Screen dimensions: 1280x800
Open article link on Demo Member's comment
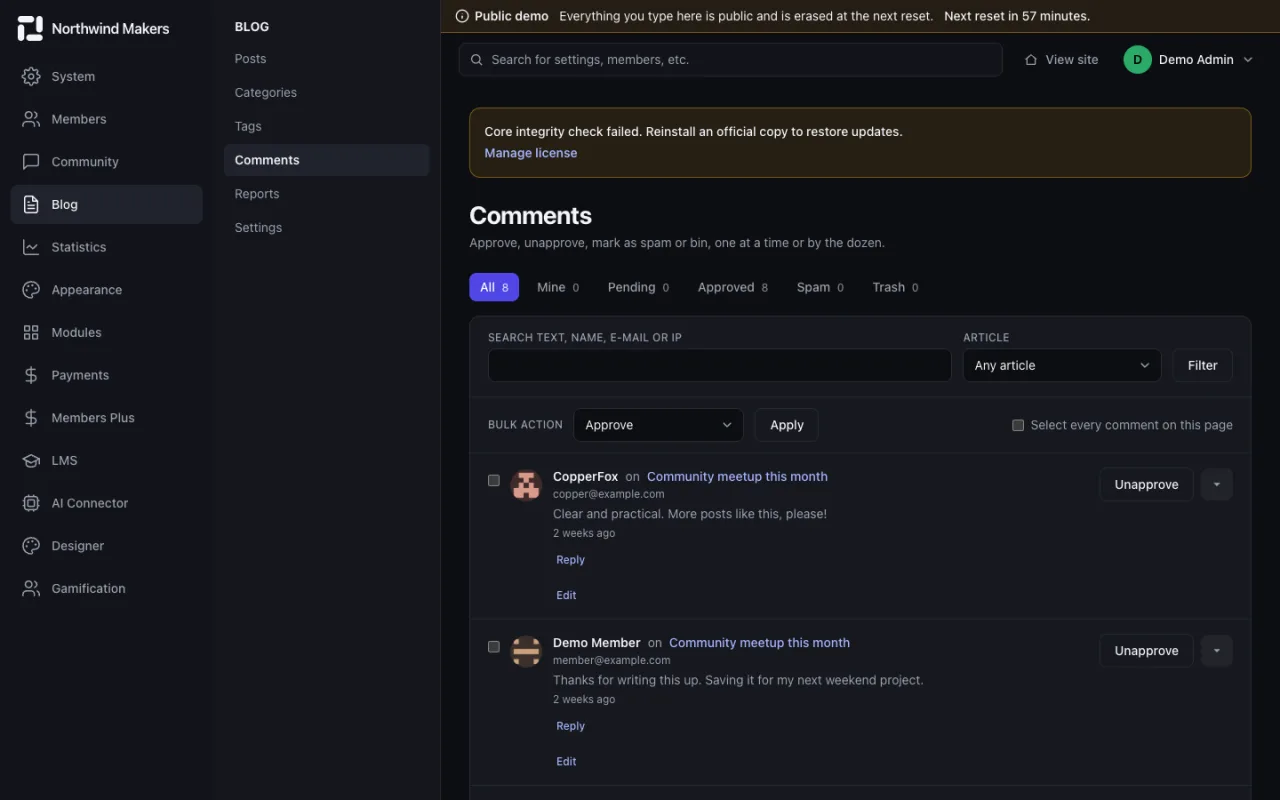tap(759, 642)
